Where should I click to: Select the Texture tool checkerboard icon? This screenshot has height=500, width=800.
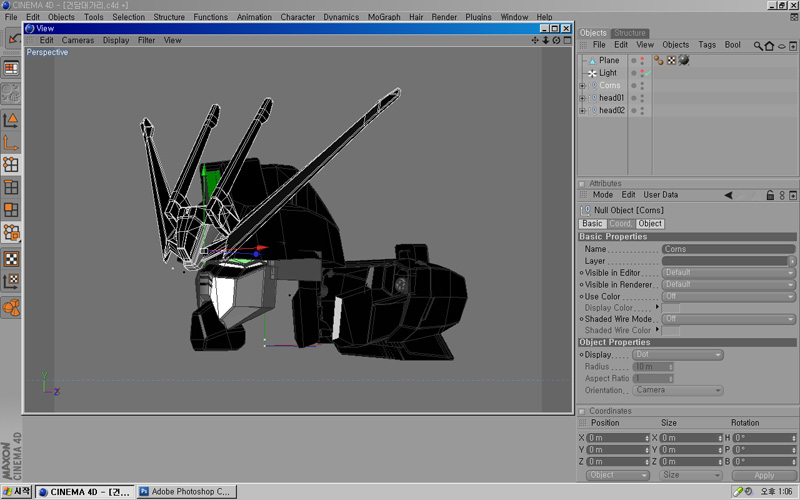pos(11,259)
